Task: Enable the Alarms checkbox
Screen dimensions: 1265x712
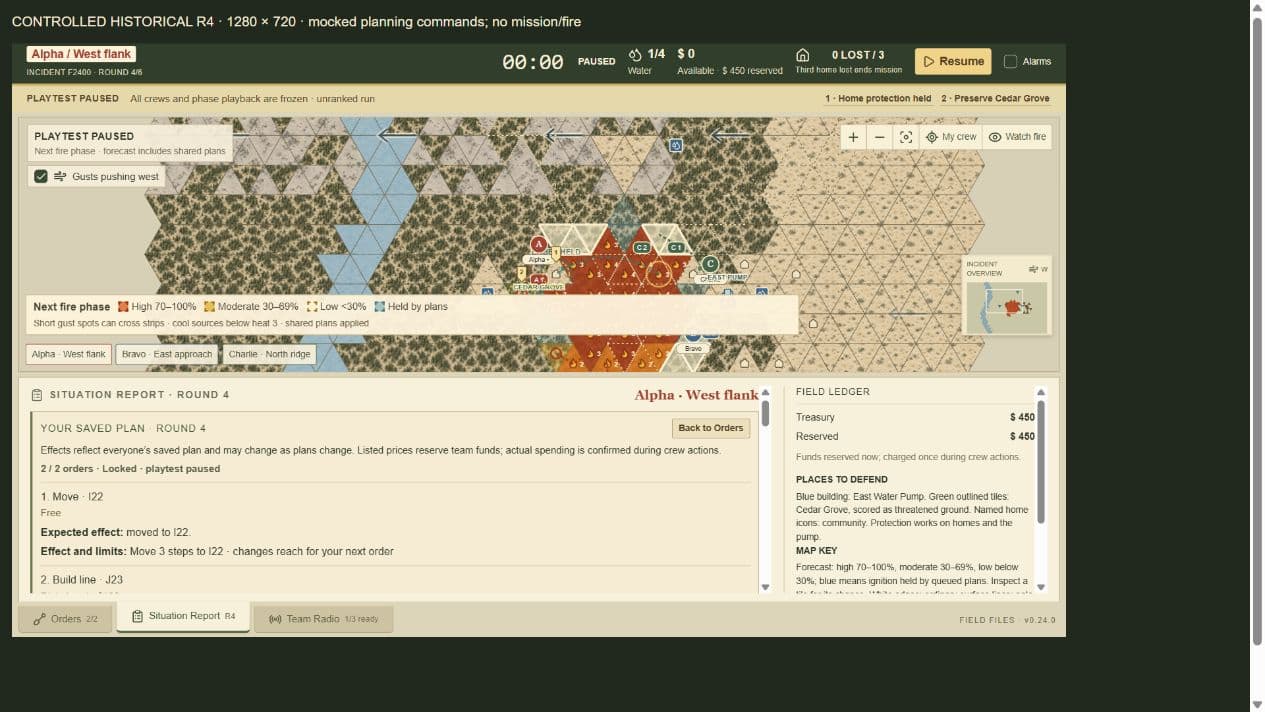Action: point(1010,61)
